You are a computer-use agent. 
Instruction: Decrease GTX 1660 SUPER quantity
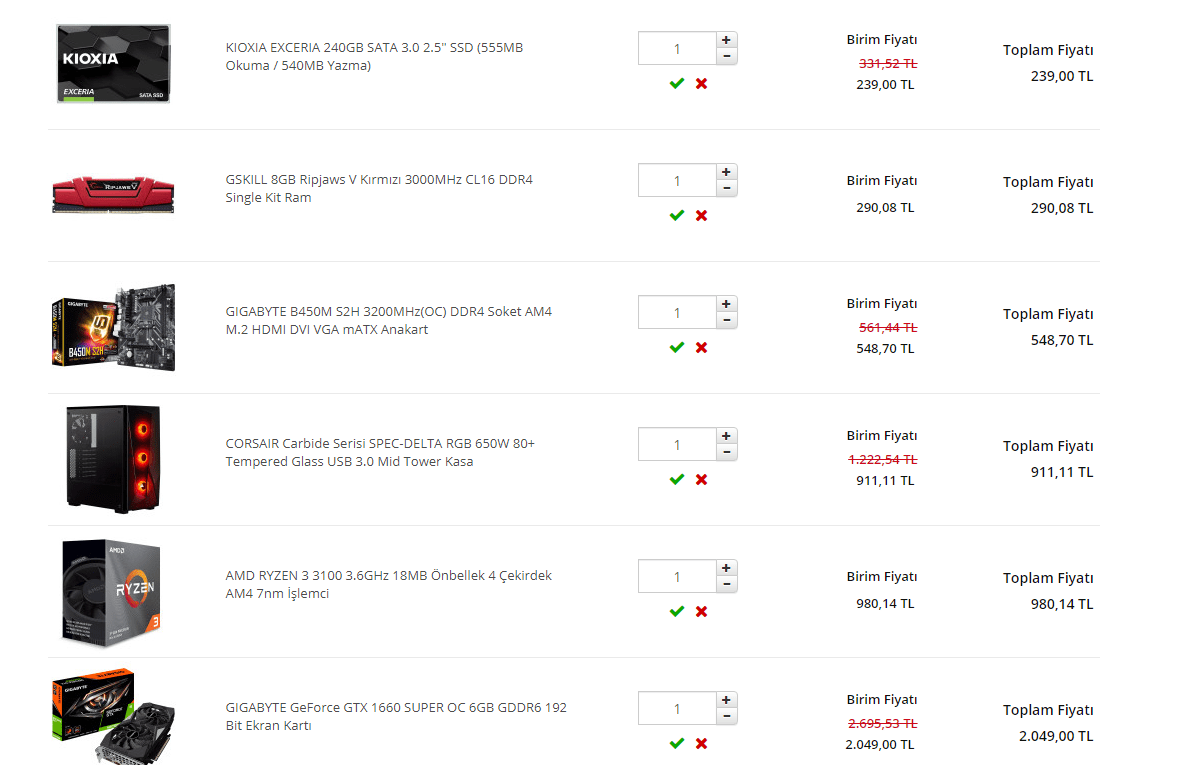pos(727,716)
